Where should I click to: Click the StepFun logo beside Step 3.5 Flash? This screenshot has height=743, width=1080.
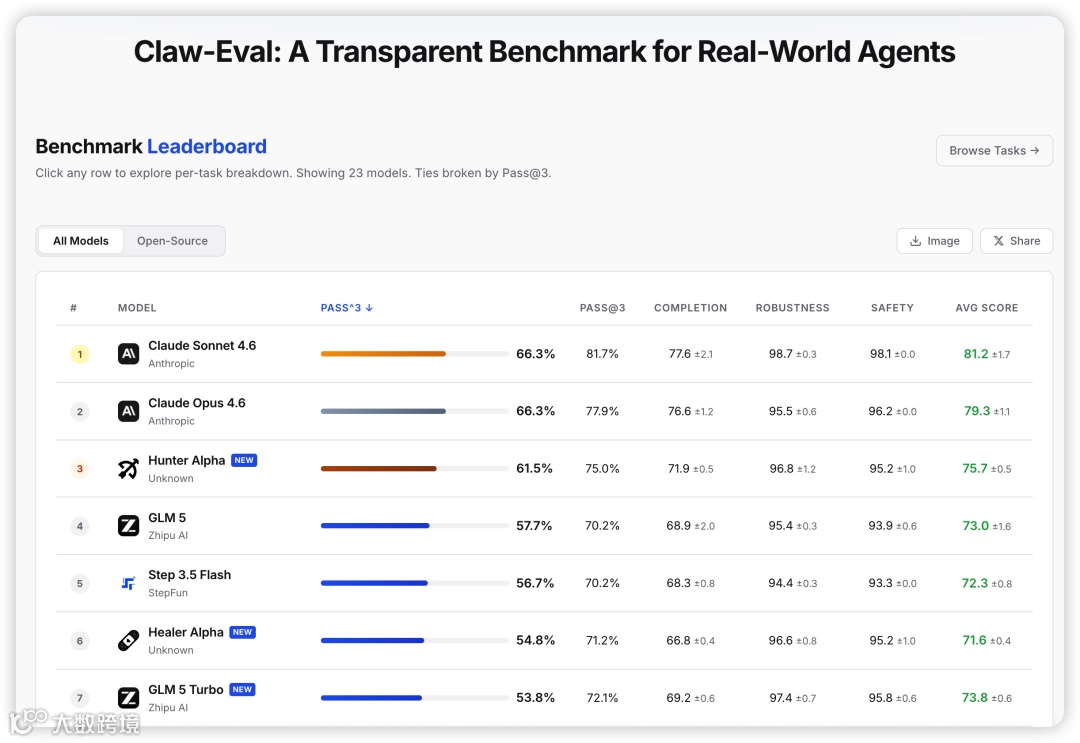(128, 583)
